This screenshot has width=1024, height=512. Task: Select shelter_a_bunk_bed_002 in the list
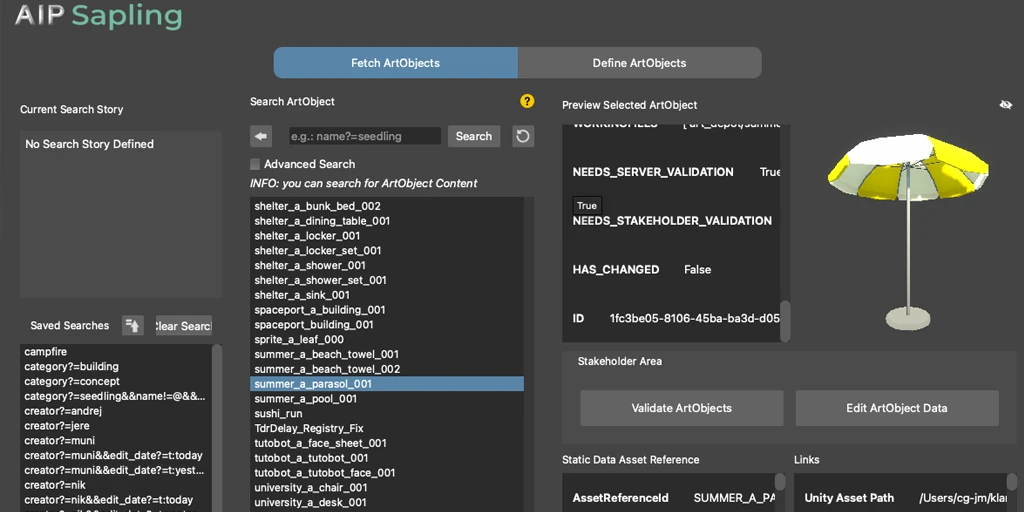387,206
